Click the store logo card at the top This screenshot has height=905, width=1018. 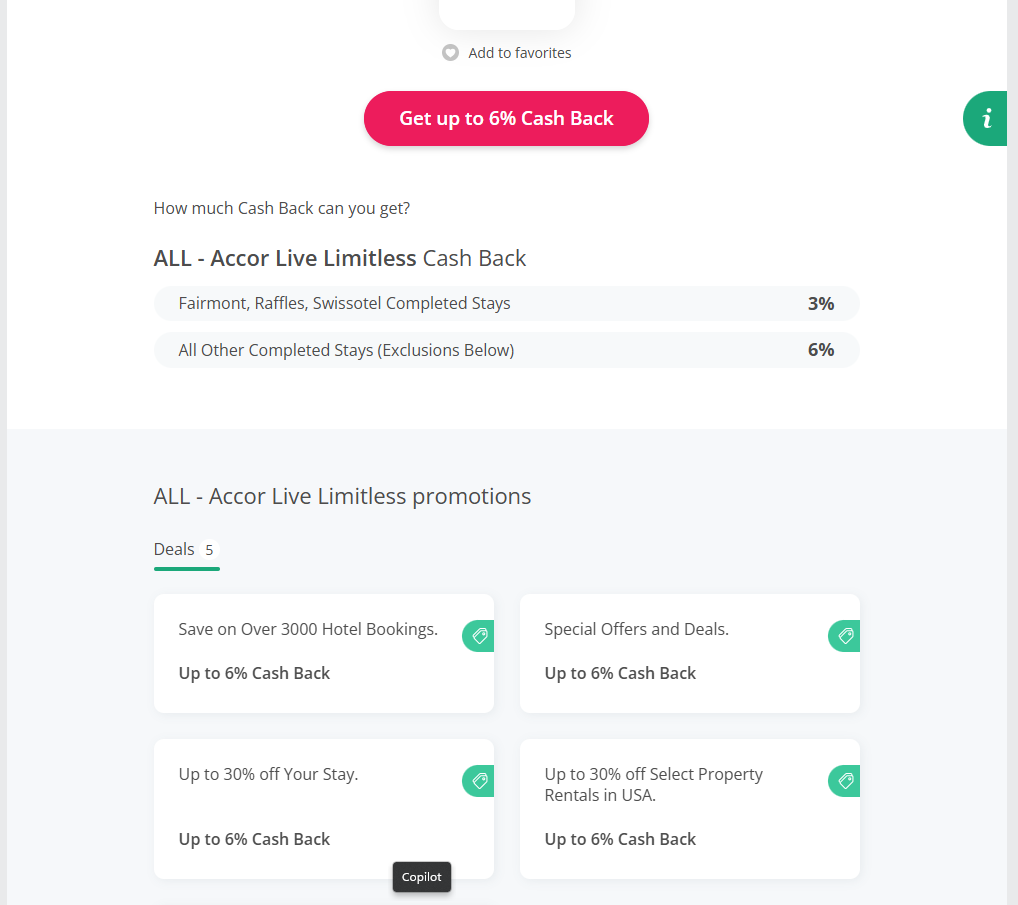[506, 12]
